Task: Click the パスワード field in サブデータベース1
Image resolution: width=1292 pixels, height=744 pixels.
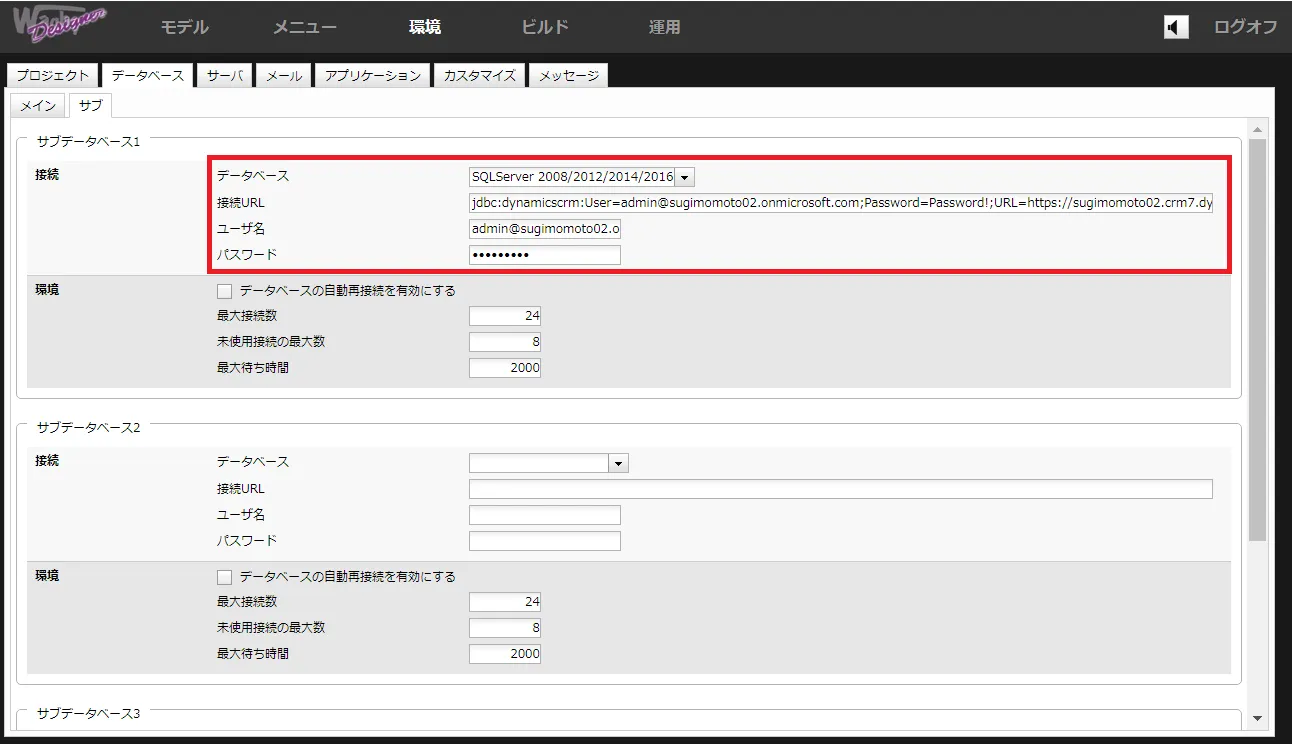Action: 544,255
